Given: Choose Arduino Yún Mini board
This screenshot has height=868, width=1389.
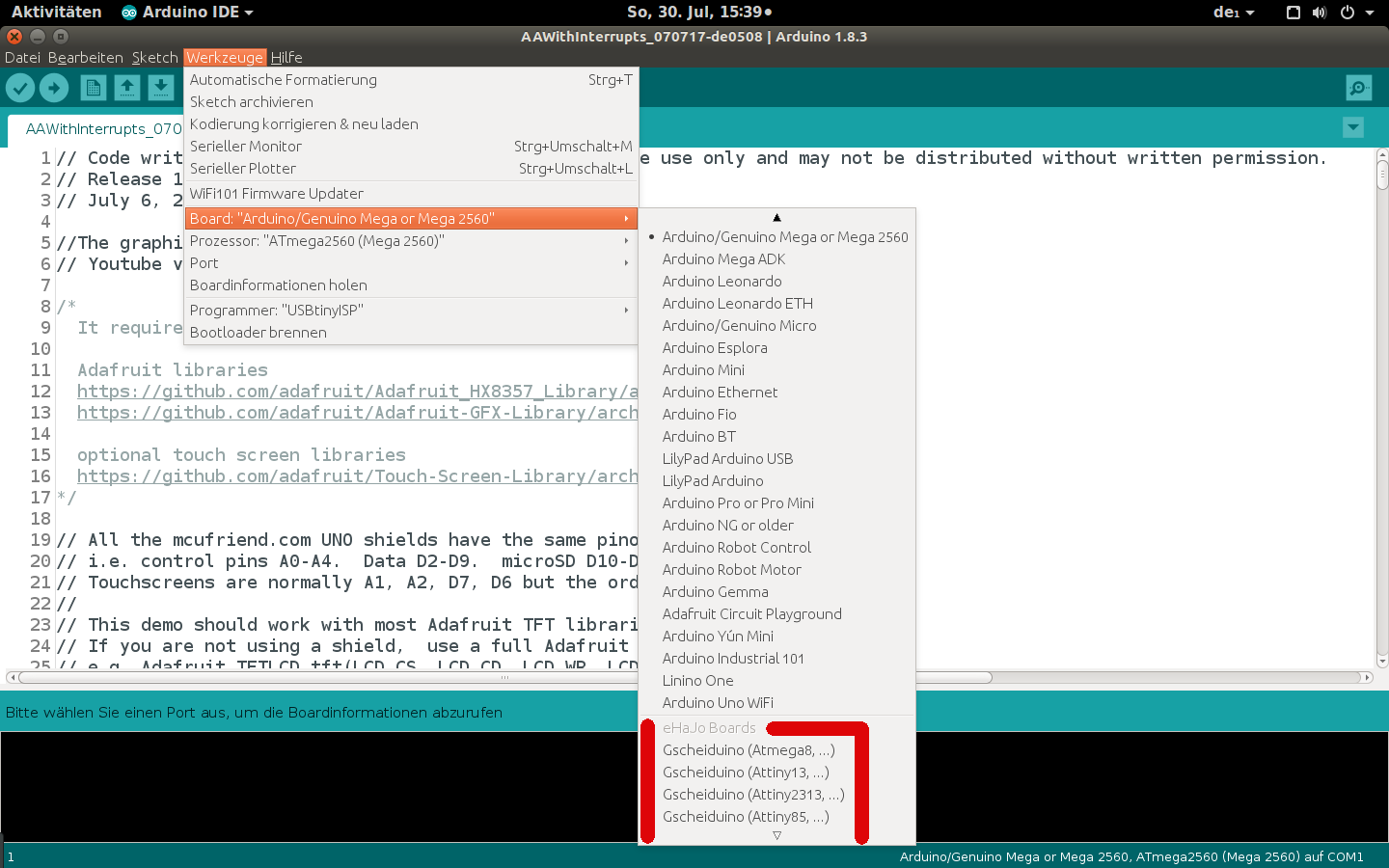Looking at the screenshot, I should point(777,637).
